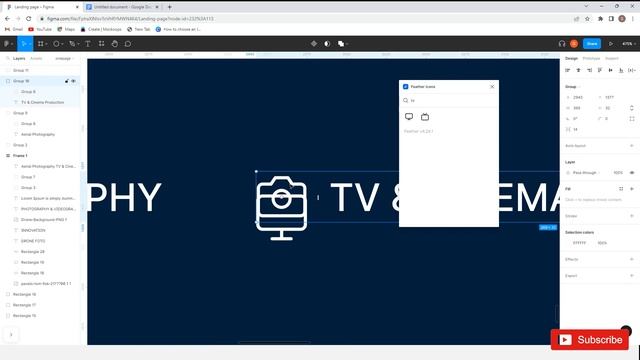The width and height of the screenshot is (640, 360).
Task: Click the layer opacity value field
Action: (618, 173)
